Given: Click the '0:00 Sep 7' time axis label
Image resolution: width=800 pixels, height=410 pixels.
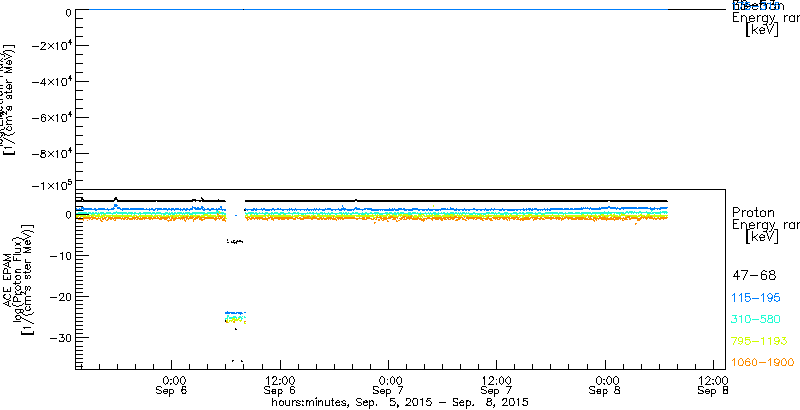Looking at the screenshot, I should tap(389, 386).
